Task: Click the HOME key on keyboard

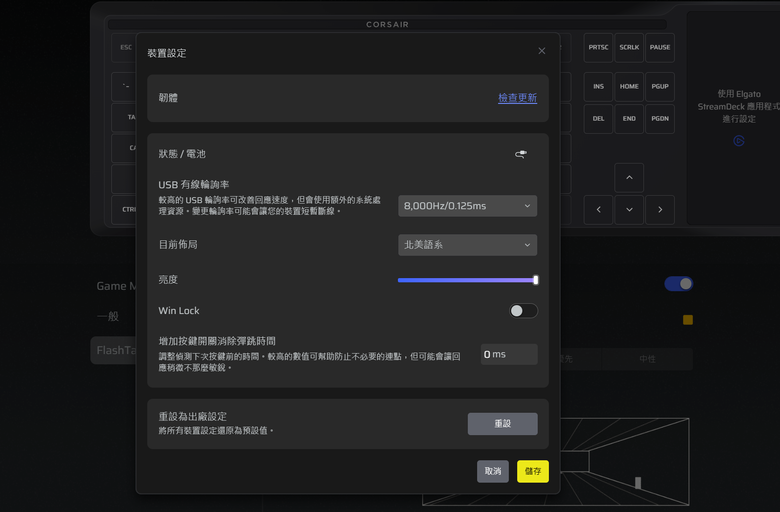Action: [x=629, y=87]
